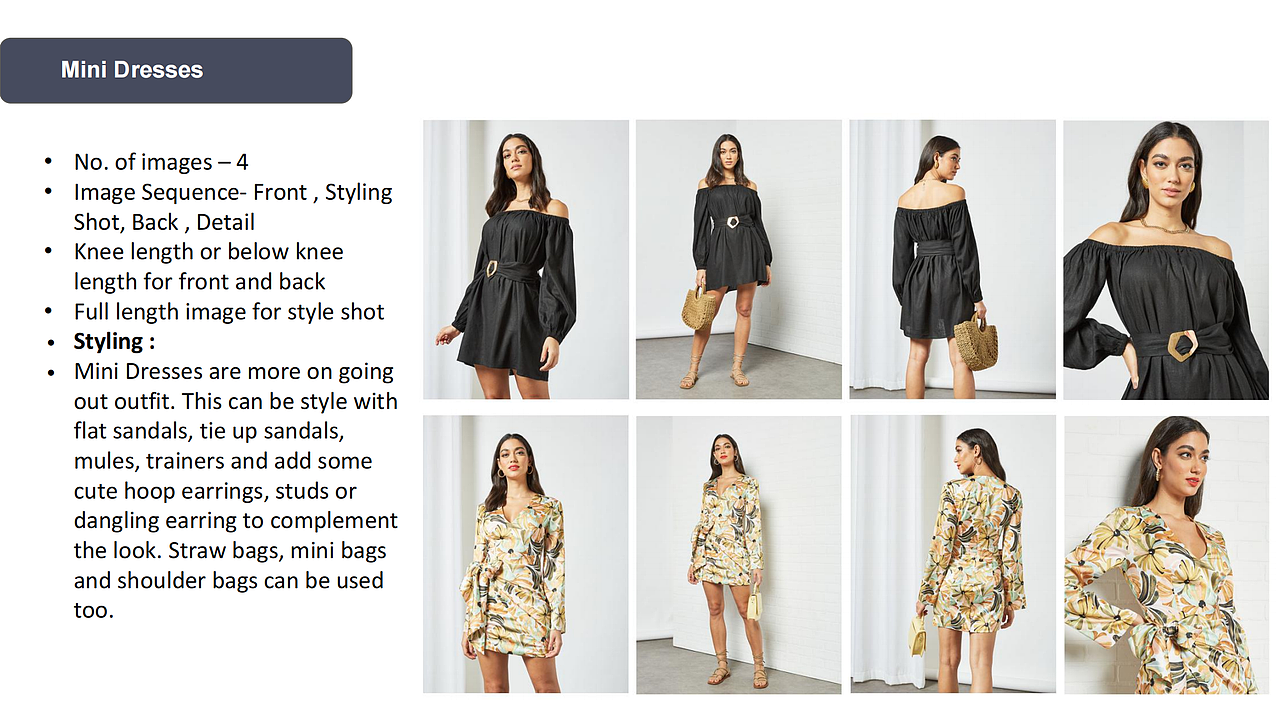Click the bold 'Styling :' heading
This screenshot has height=720, width=1280.
pos(114,342)
